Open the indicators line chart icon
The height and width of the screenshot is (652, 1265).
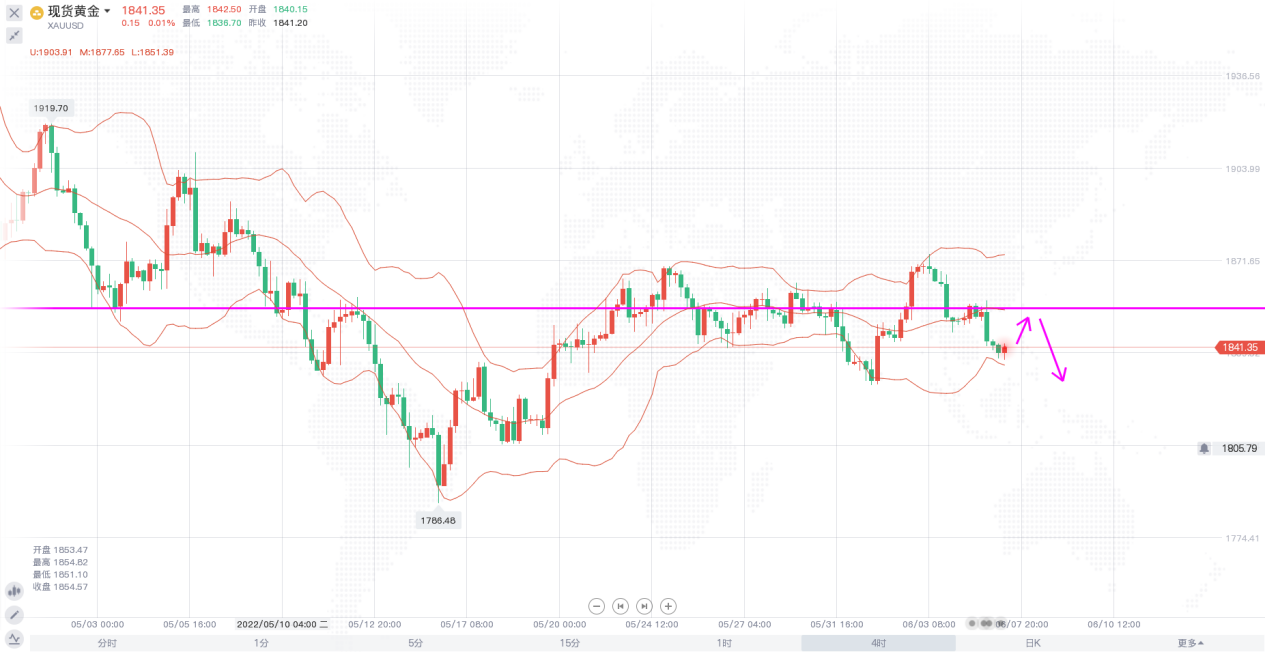14,638
